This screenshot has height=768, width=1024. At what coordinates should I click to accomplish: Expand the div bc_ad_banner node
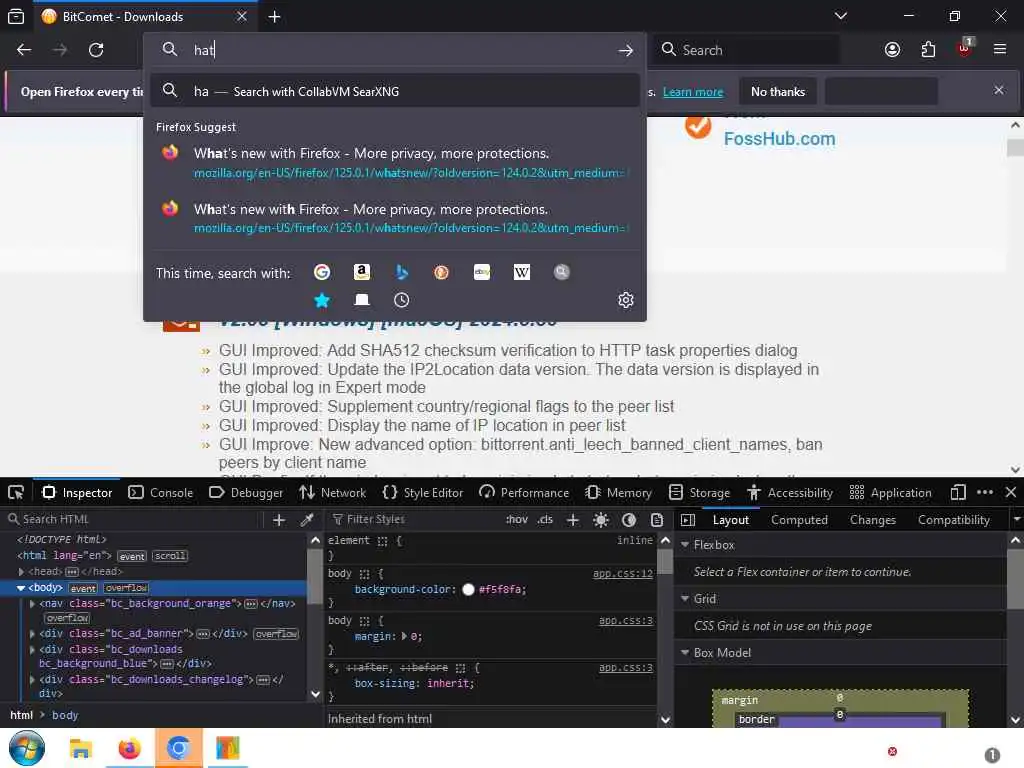pyautogui.click(x=32, y=633)
